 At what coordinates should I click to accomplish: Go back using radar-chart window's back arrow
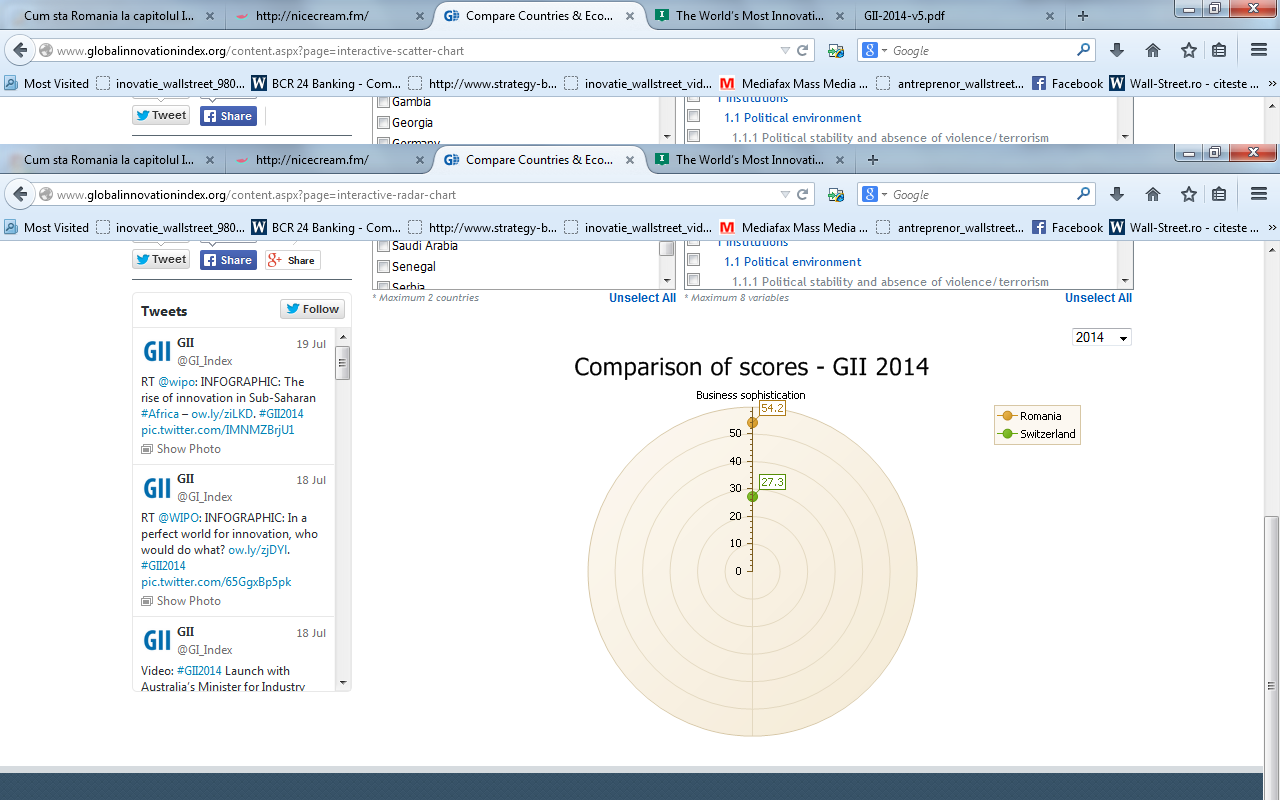20,195
